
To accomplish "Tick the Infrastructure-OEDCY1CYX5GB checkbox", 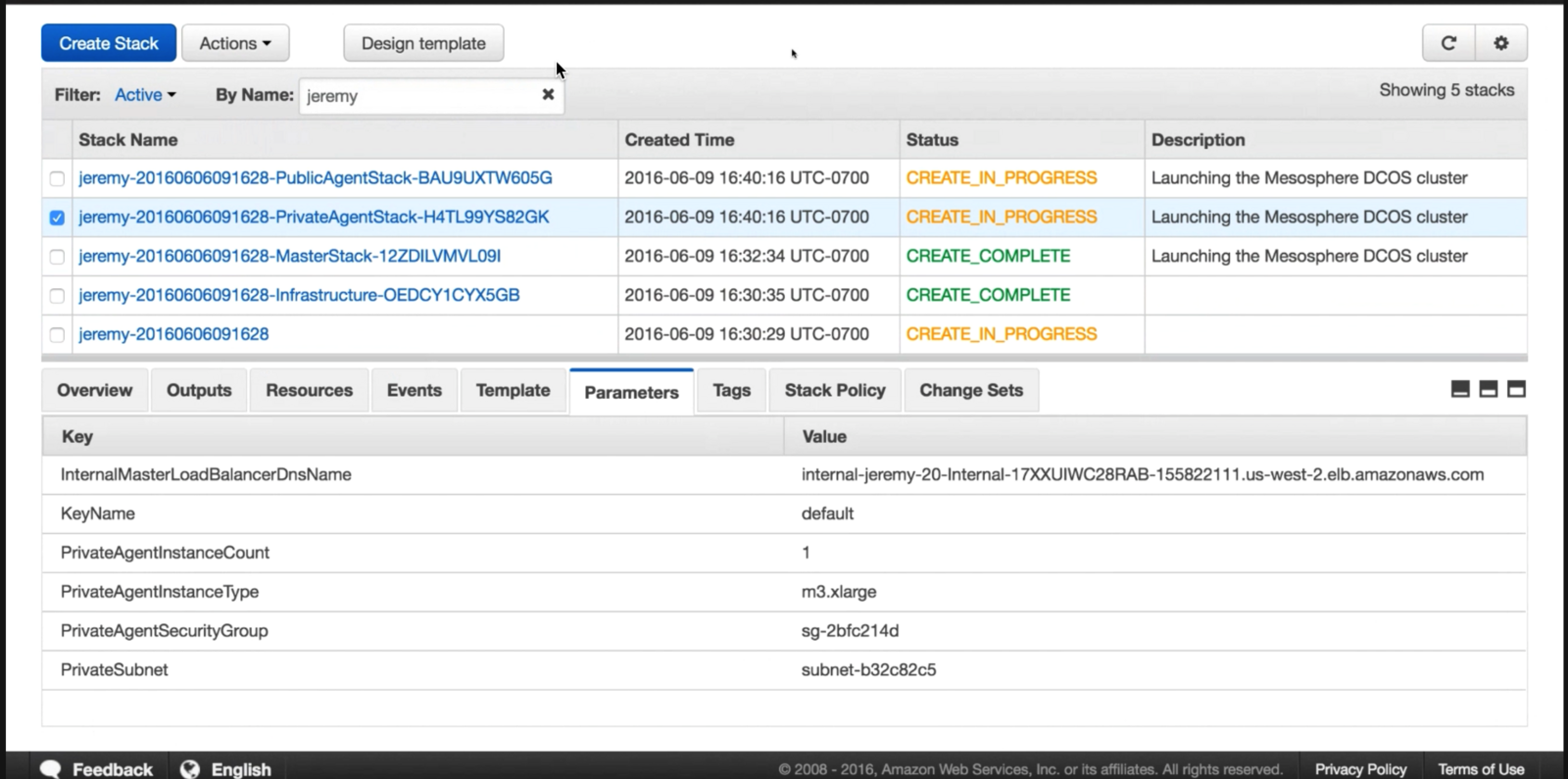I will pos(57,296).
